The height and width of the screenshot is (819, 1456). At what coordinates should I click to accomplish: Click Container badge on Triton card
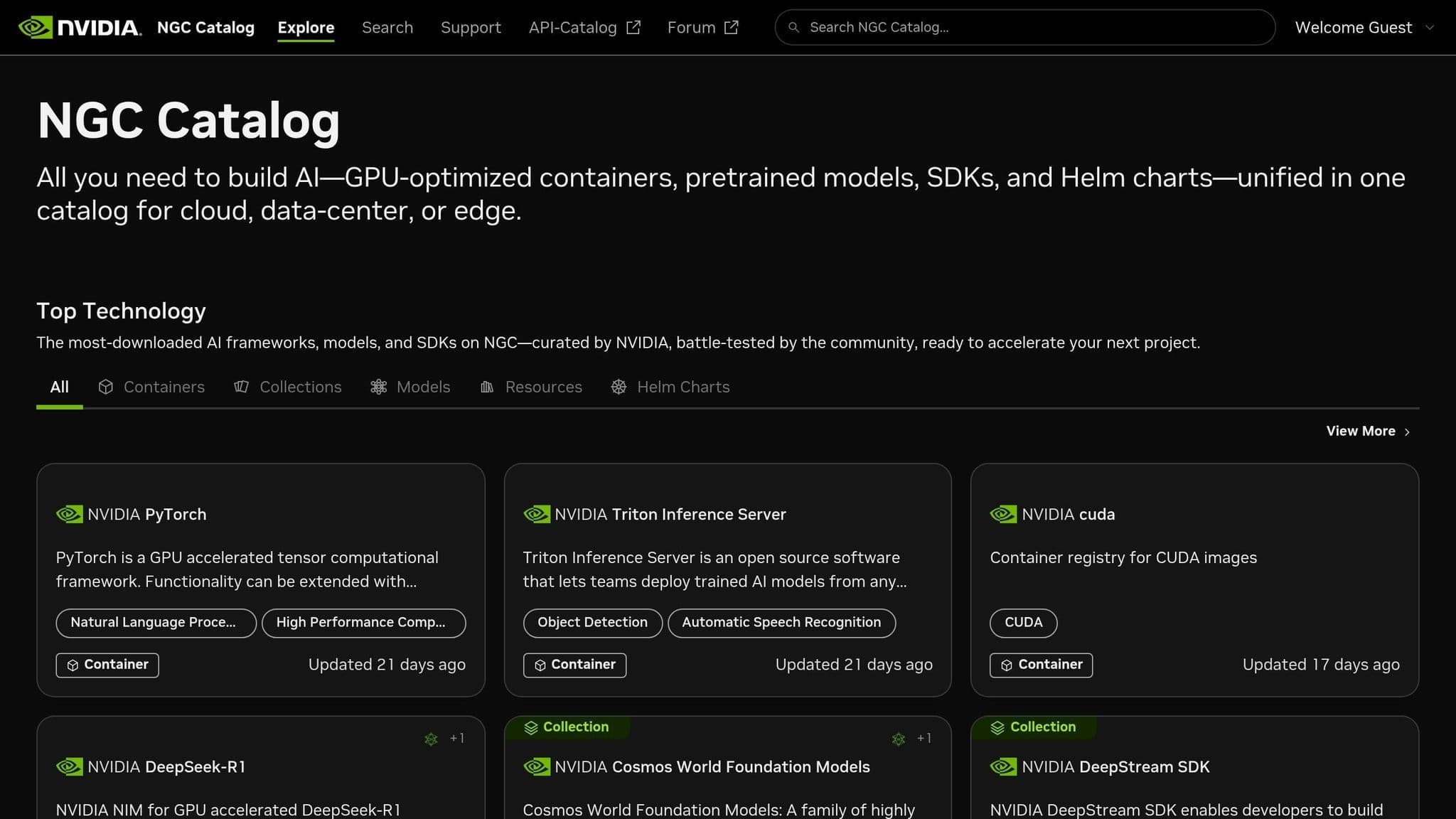(574, 665)
